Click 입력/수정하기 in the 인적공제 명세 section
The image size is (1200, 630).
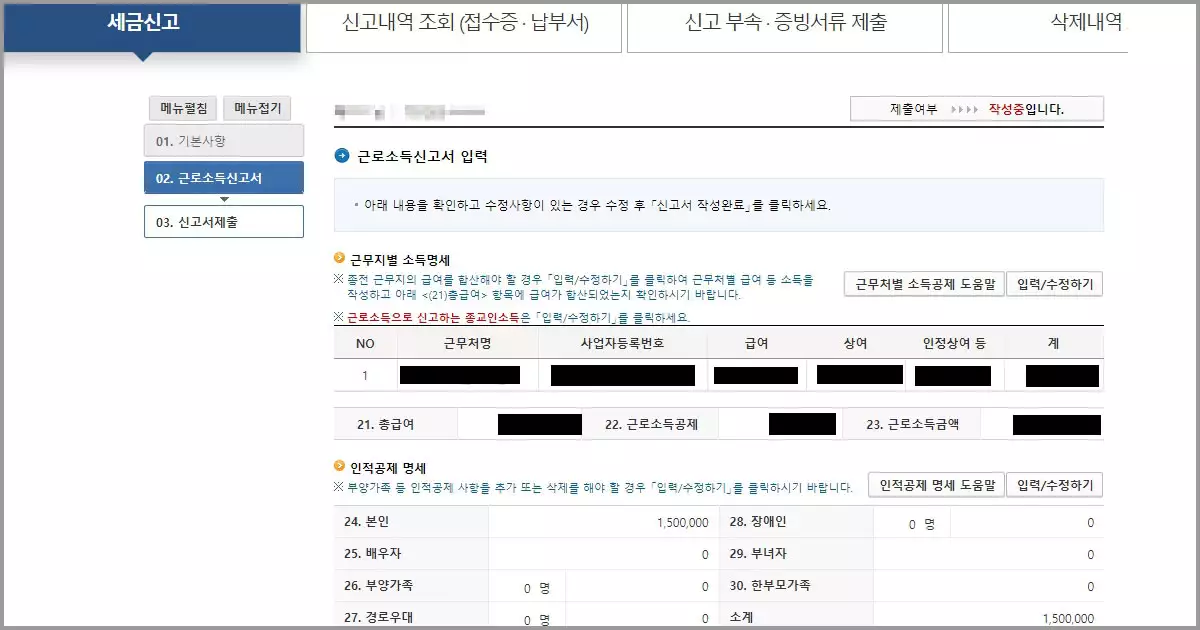[1055, 484]
